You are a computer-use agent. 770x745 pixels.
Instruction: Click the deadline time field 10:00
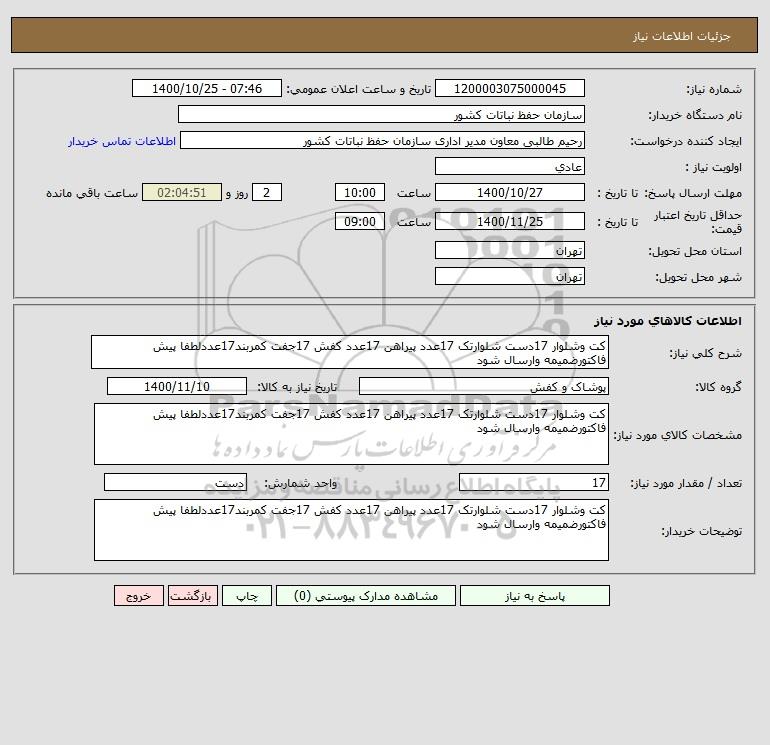360,193
